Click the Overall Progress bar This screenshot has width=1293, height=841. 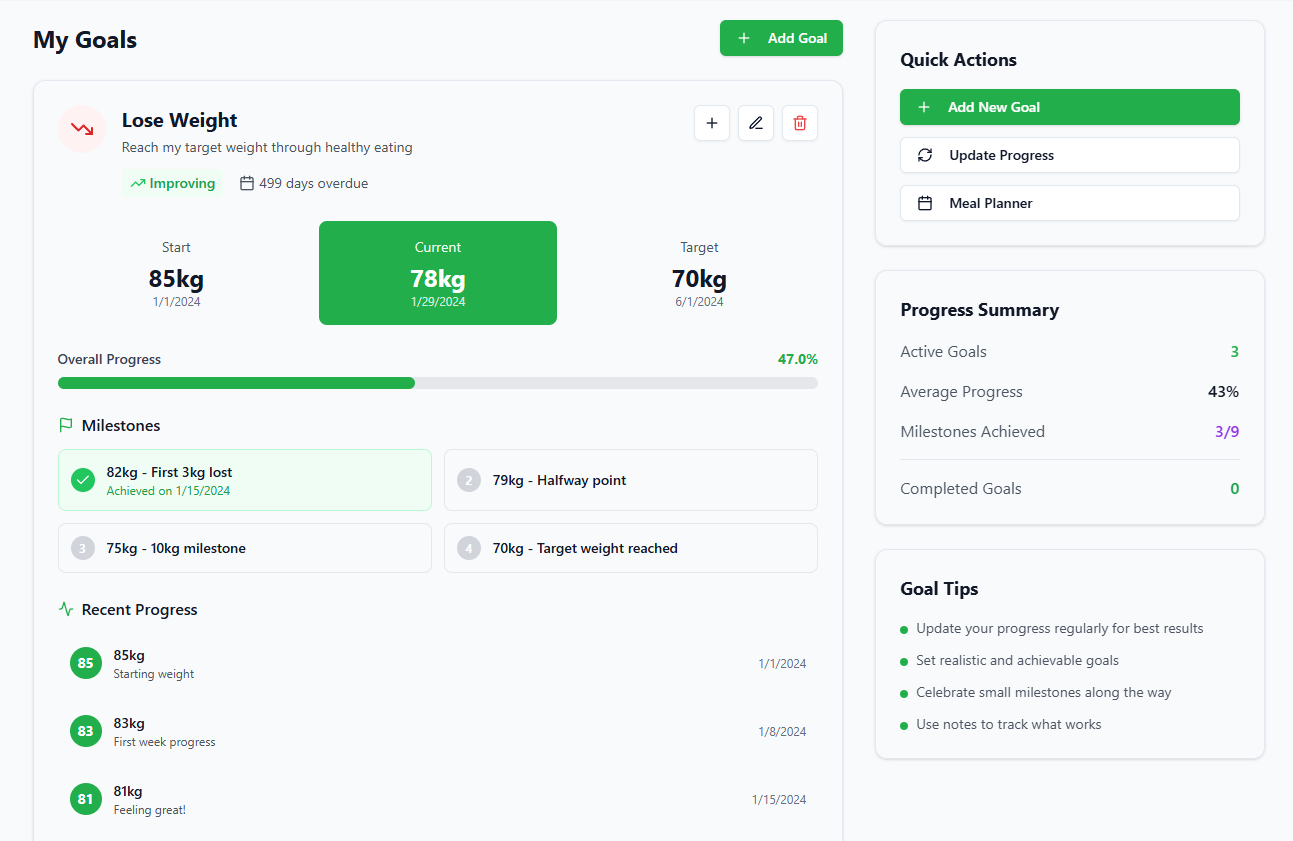[437, 383]
